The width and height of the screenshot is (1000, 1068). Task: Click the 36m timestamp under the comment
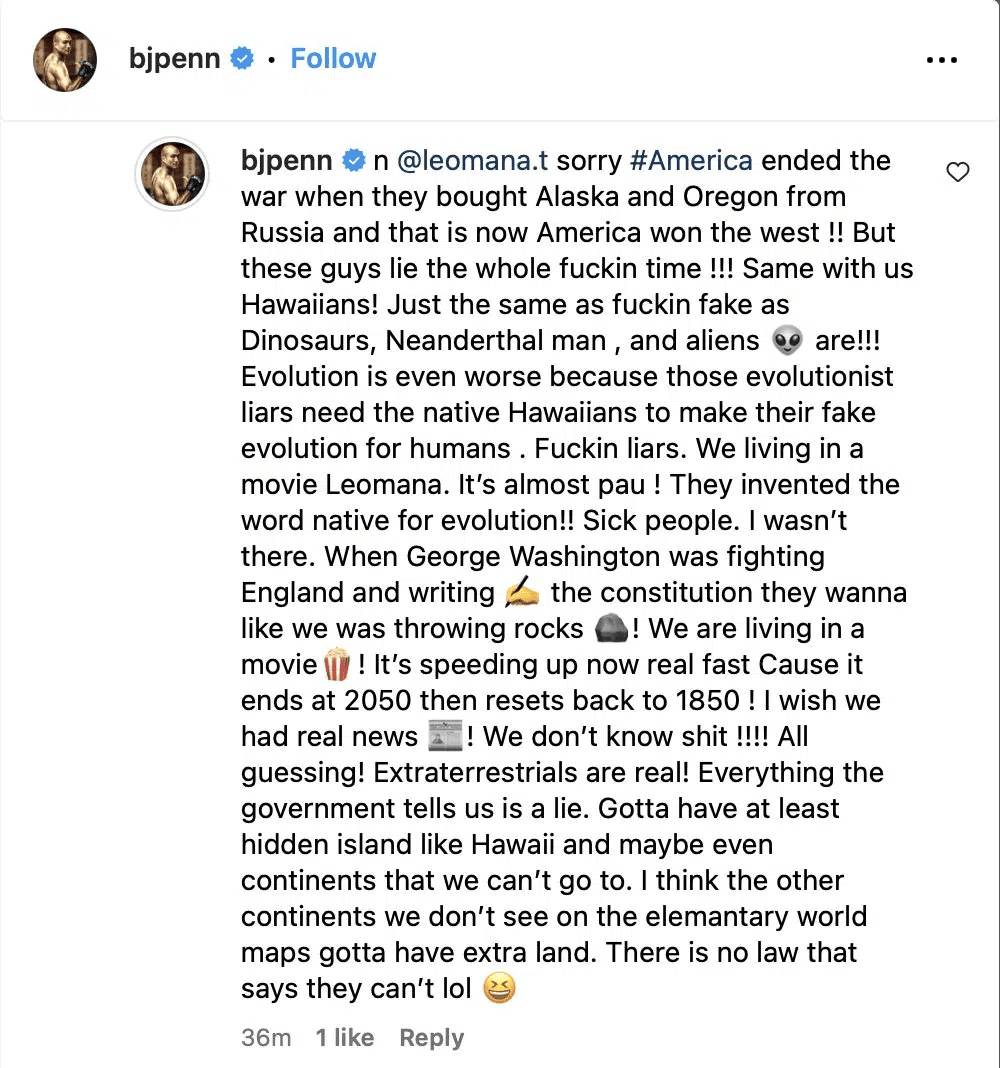(265, 1038)
